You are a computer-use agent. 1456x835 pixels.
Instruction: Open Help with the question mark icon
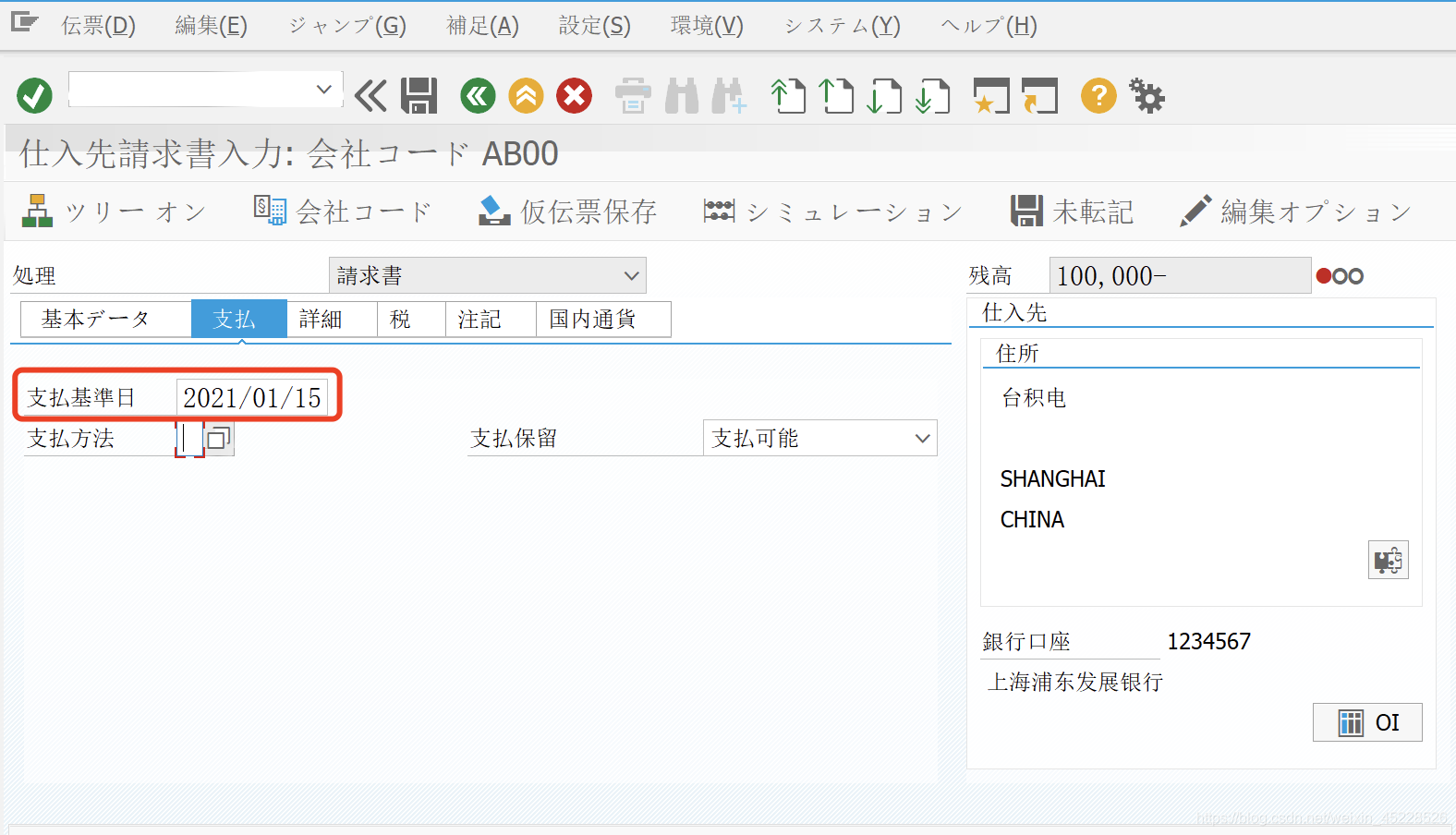coord(1098,95)
